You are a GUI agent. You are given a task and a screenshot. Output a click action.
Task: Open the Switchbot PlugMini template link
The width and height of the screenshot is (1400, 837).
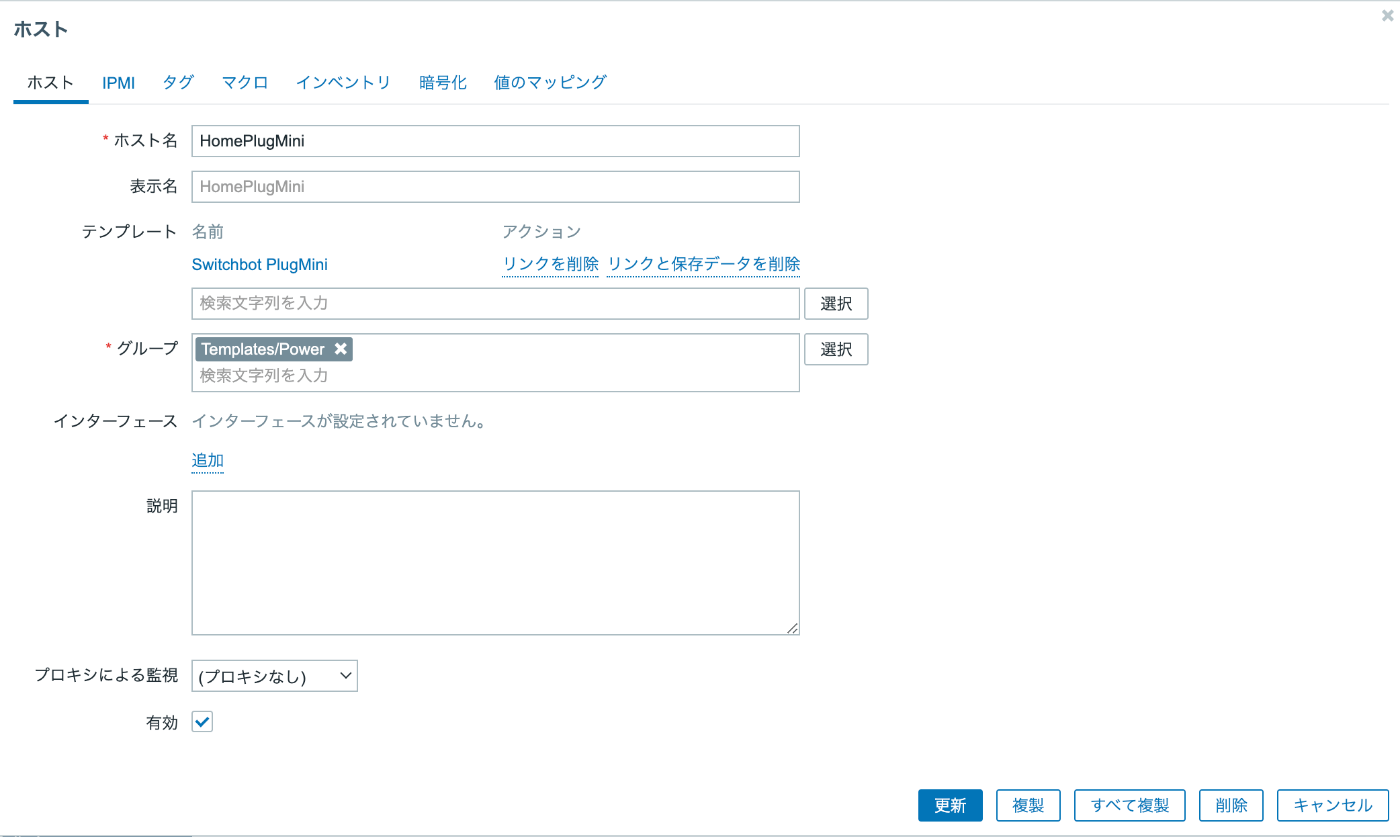point(260,264)
